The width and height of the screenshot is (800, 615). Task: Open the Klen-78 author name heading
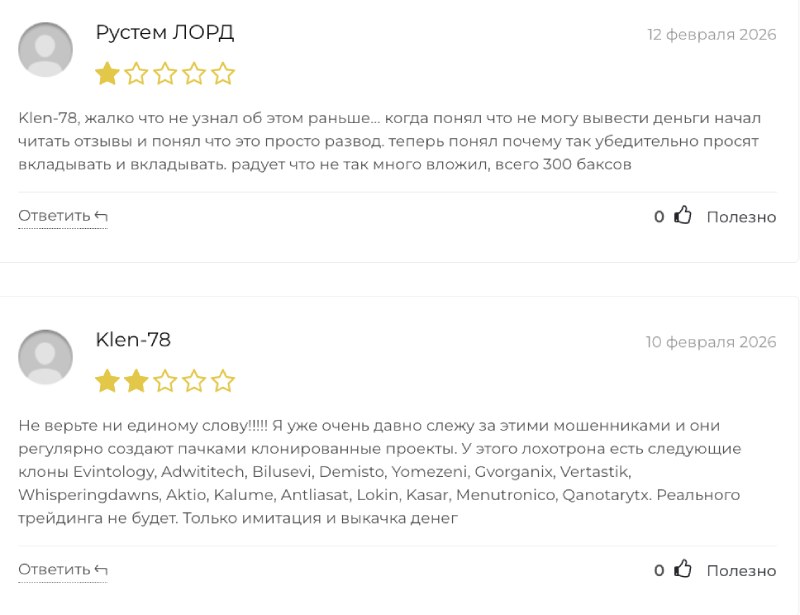pyautogui.click(x=133, y=340)
